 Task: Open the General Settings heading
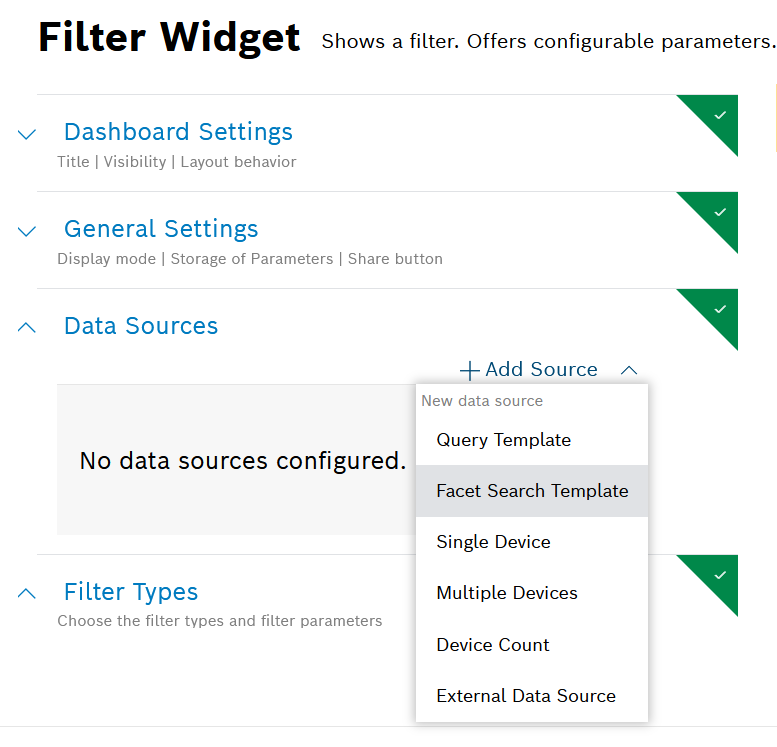(x=161, y=229)
